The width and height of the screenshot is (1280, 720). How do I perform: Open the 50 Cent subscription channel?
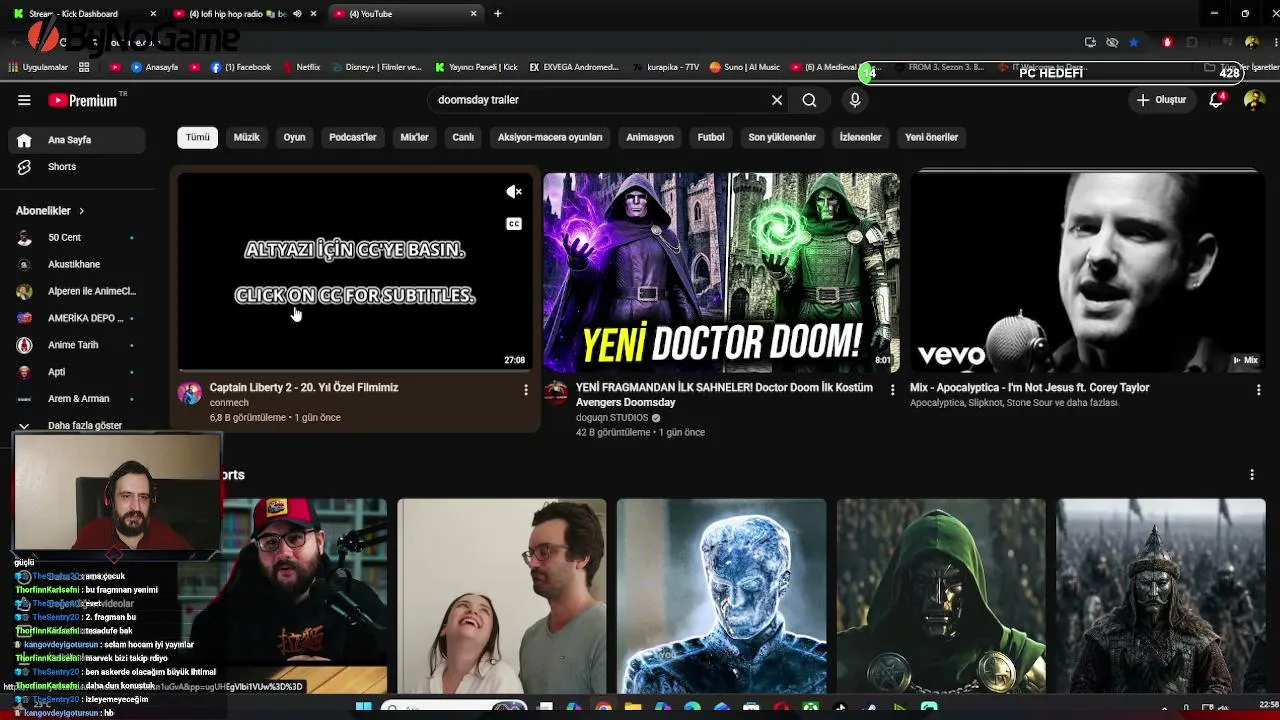75,238
